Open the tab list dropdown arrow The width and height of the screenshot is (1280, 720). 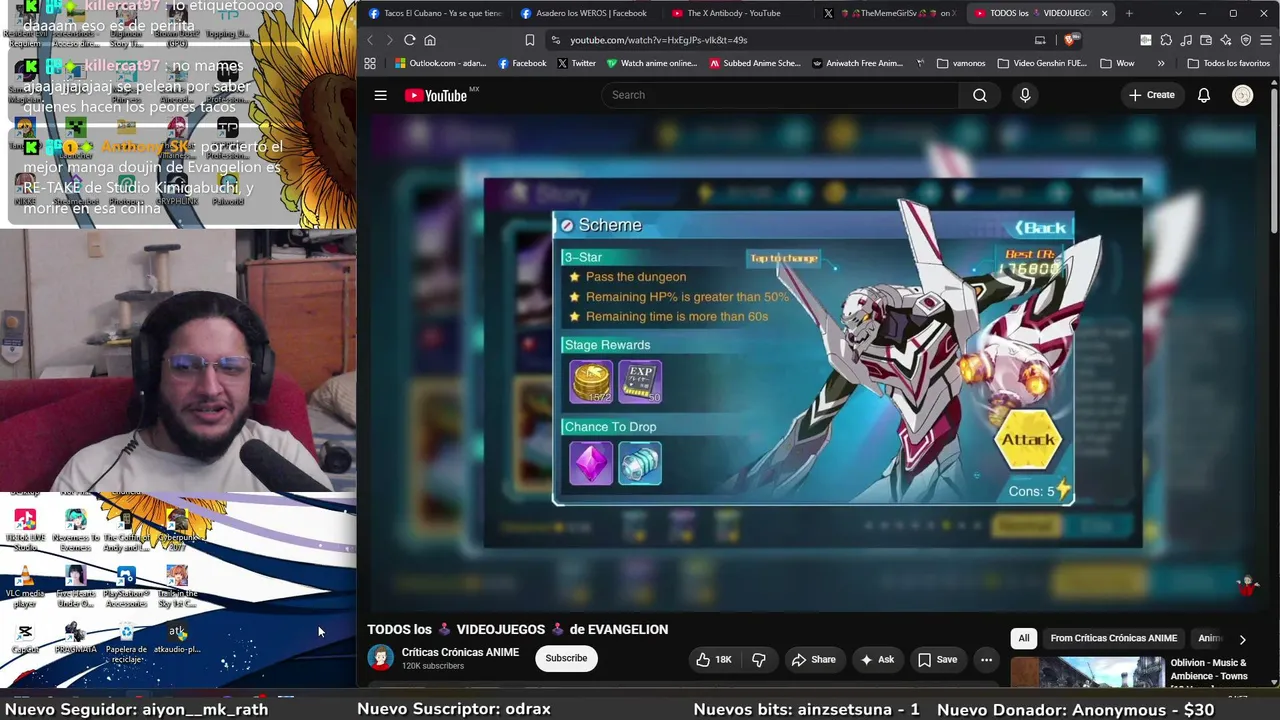click(x=1178, y=13)
